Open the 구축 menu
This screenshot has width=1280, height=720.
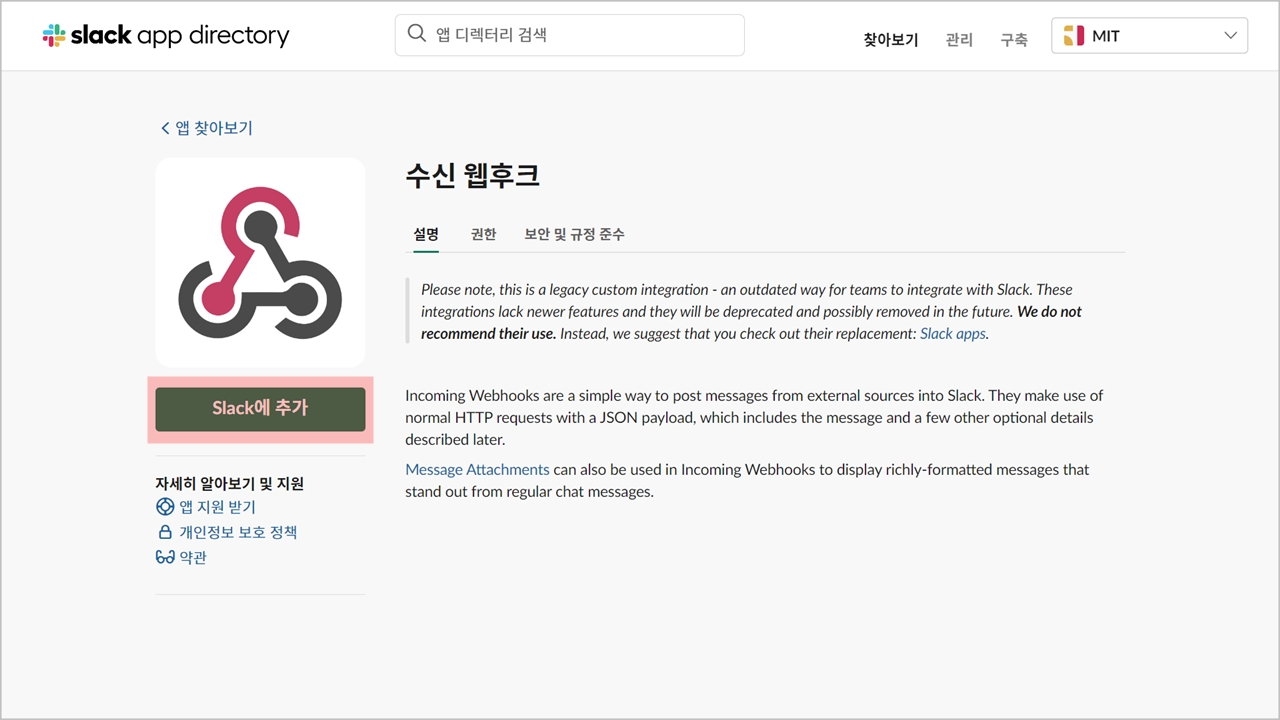pyautogui.click(x=1014, y=40)
